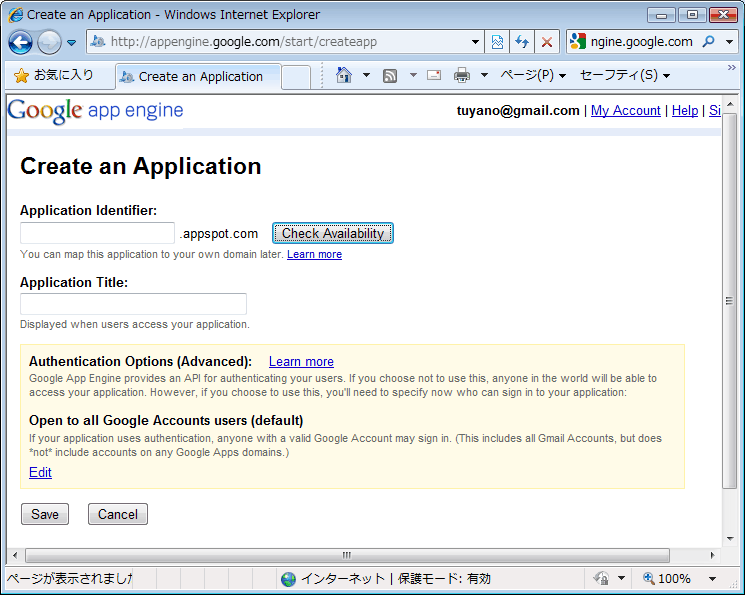Select the Create an Application tab
The image size is (745, 595).
coord(198,77)
